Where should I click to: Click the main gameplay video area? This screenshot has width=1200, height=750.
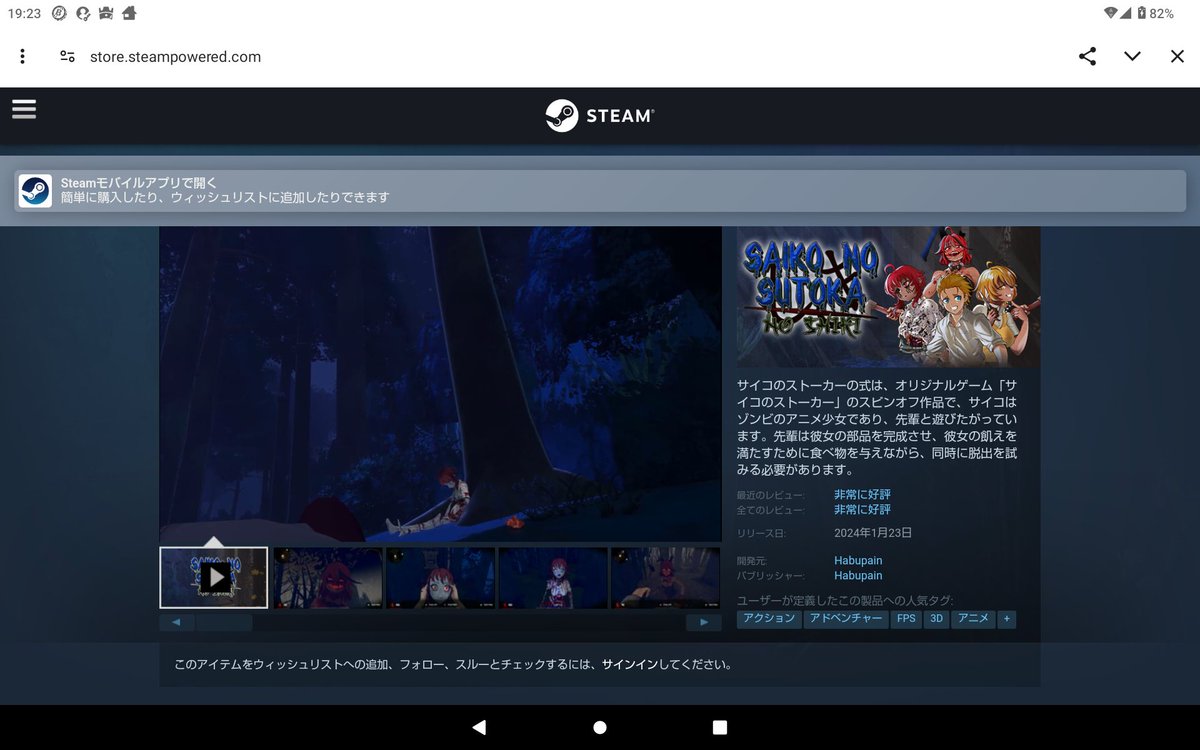(440, 384)
